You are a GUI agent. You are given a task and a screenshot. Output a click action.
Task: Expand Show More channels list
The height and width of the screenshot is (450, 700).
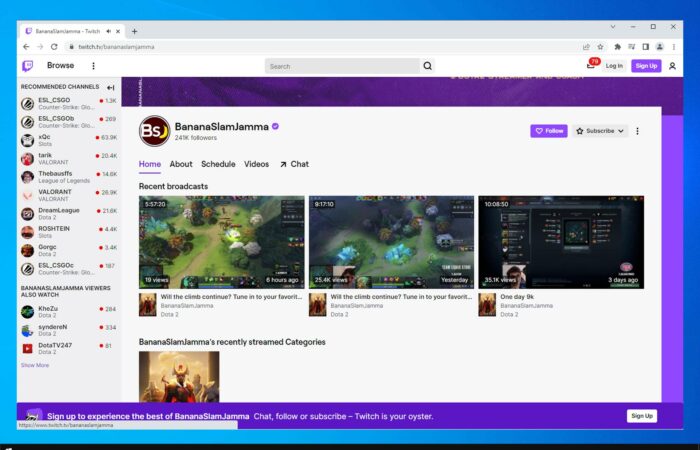(35, 365)
